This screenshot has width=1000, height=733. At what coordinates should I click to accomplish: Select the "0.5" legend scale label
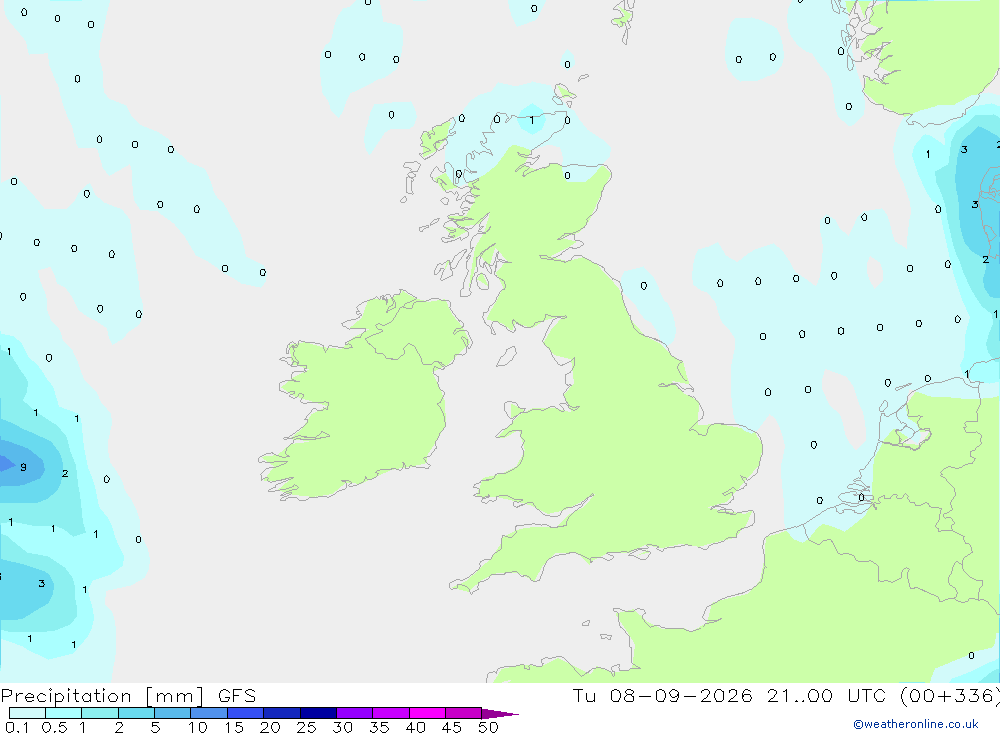pos(54,727)
